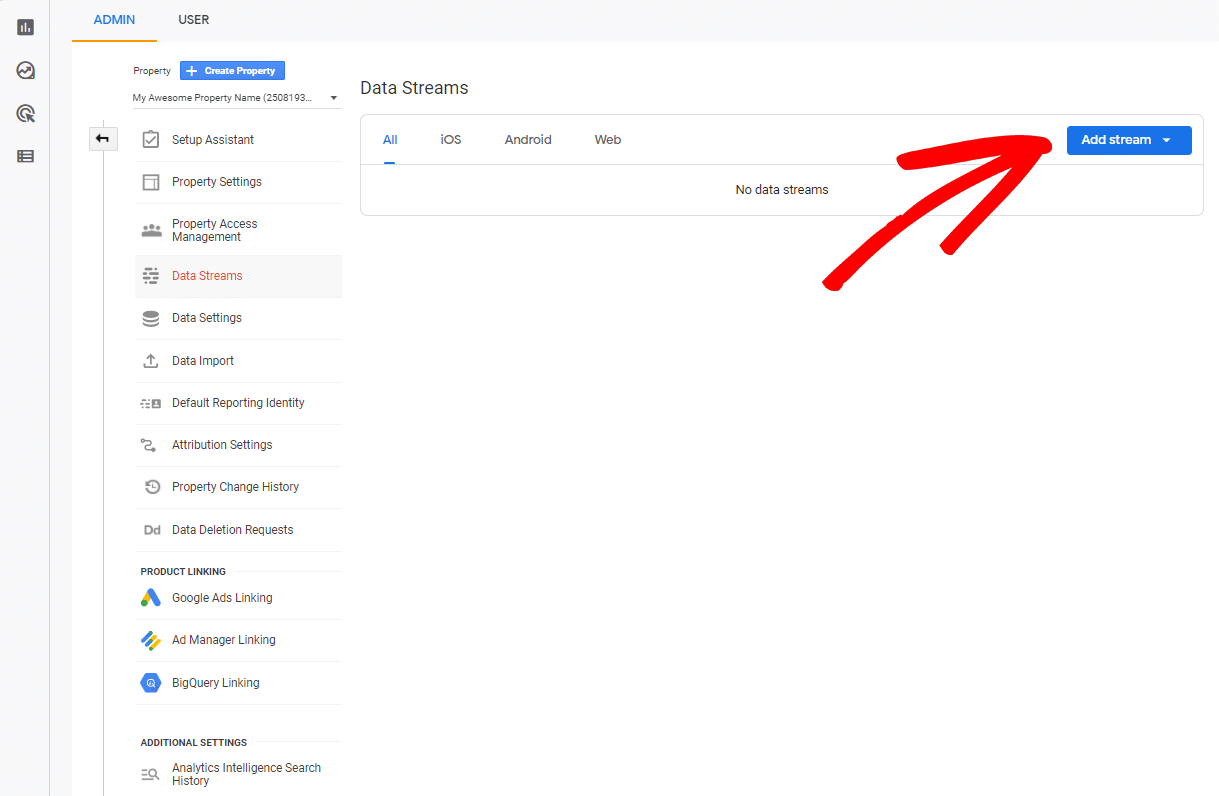Go to Property Change History

click(x=235, y=487)
